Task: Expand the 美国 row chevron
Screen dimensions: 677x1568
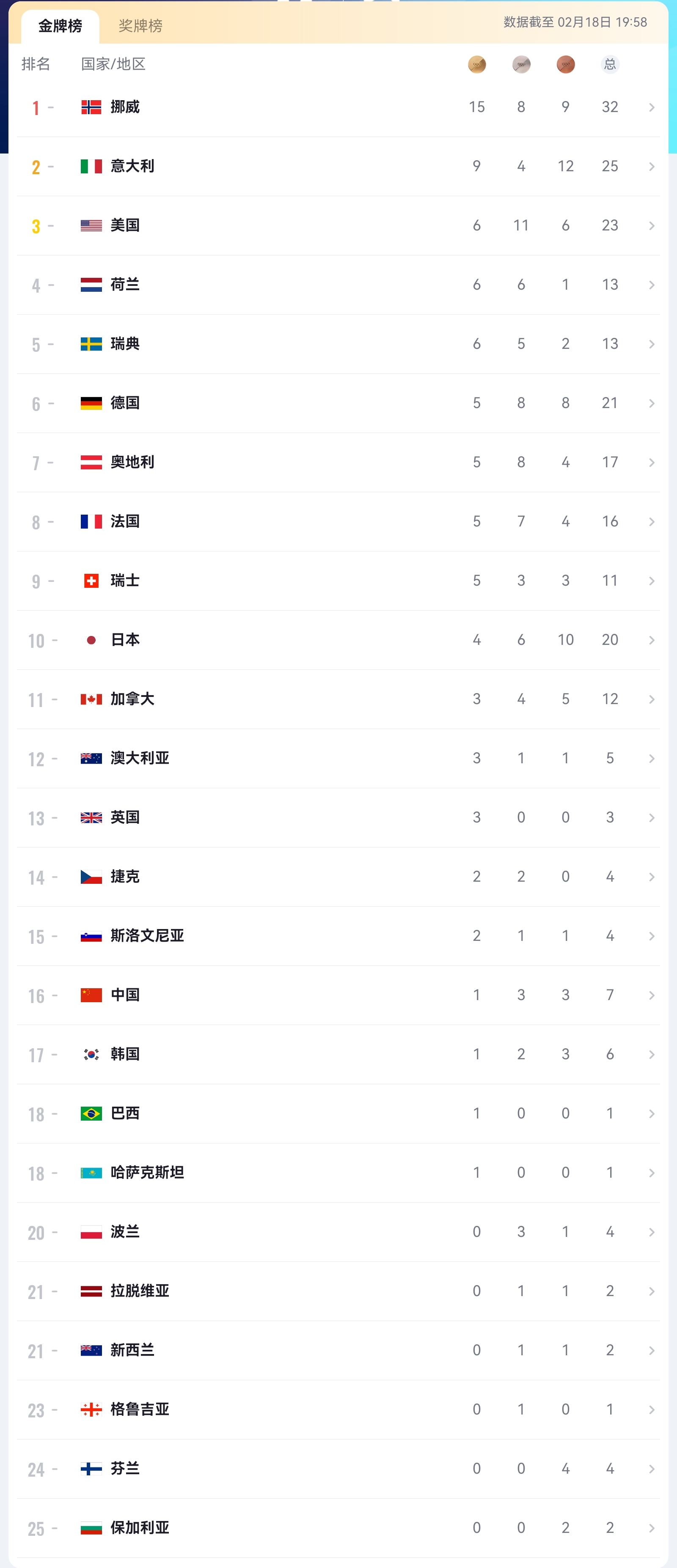Action: (652, 226)
